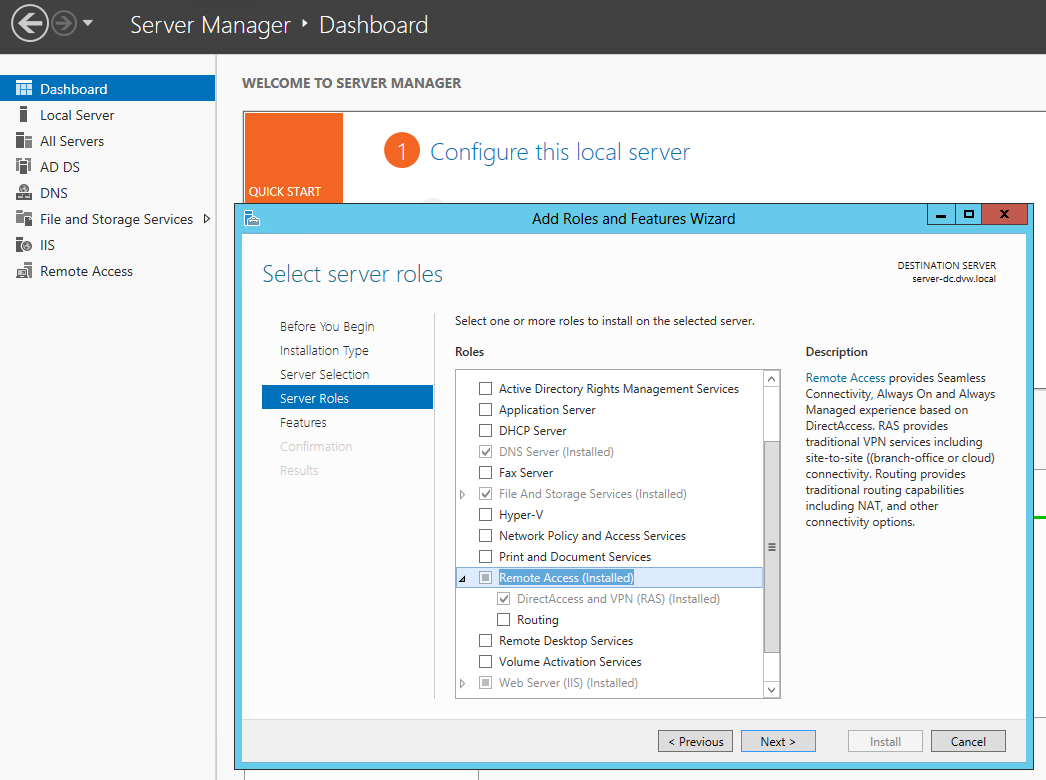The width and height of the screenshot is (1046, 780).
Task: Click the Next button
Action: (778, 741)
